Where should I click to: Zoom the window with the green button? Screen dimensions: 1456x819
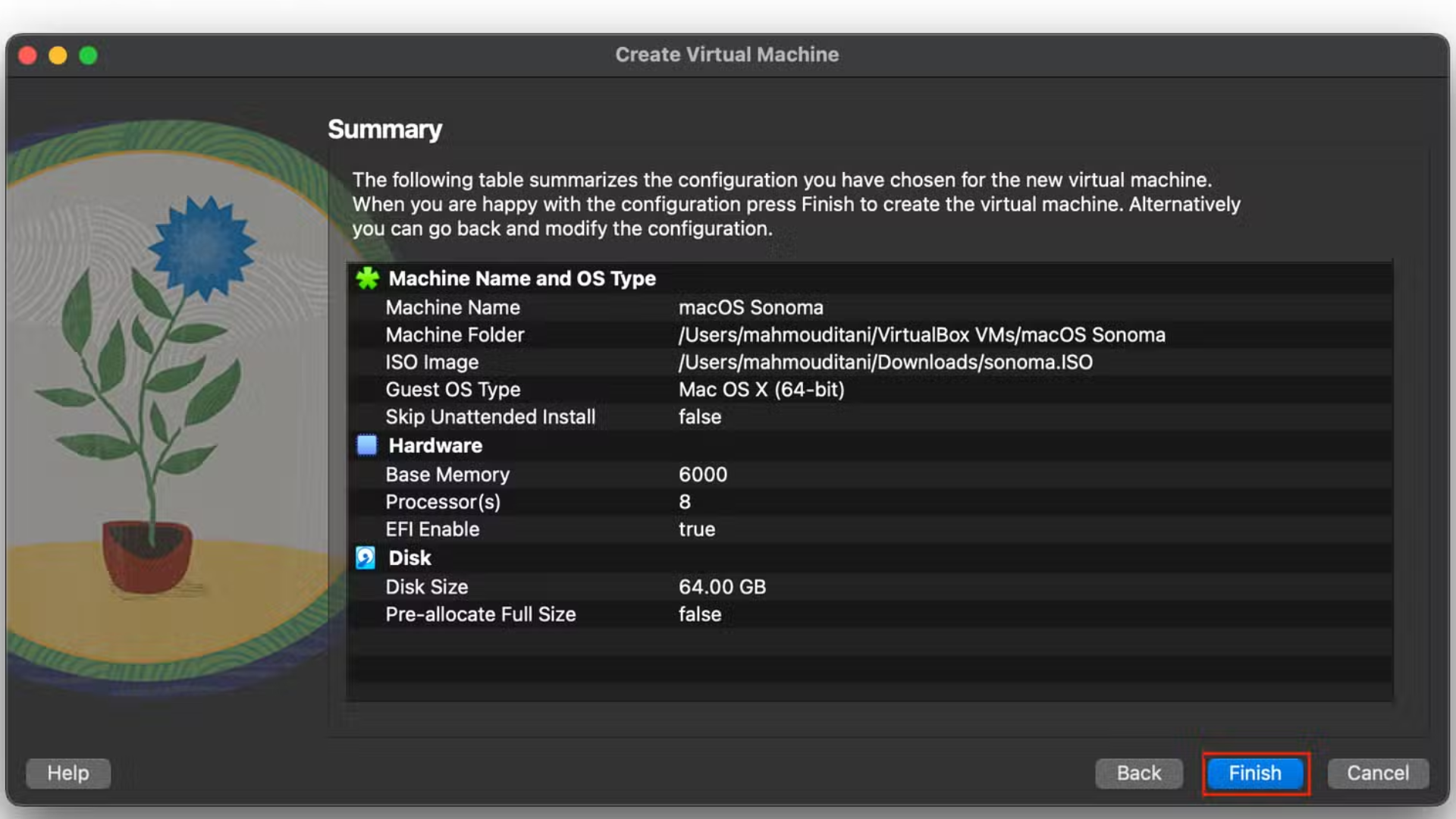(88, 55)
